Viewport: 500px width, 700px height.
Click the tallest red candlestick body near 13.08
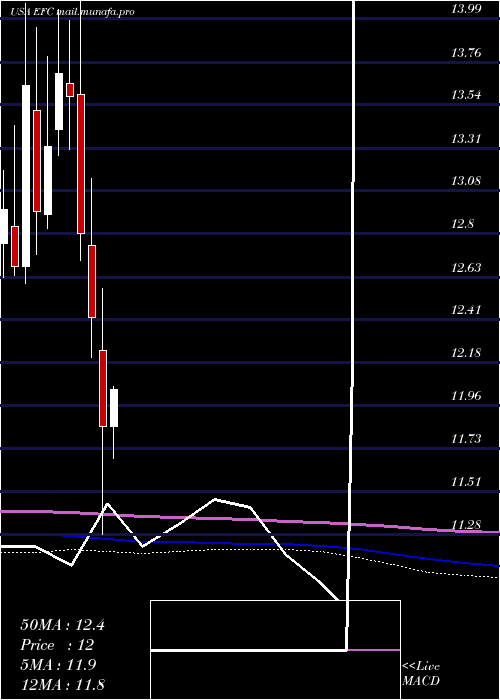pos(80,164)
